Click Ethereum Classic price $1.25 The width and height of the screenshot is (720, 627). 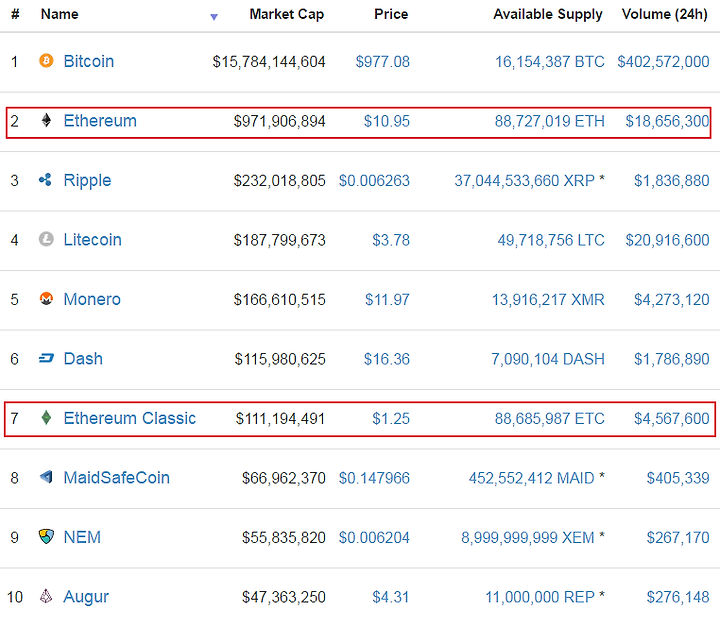click(x=391, y=418)
